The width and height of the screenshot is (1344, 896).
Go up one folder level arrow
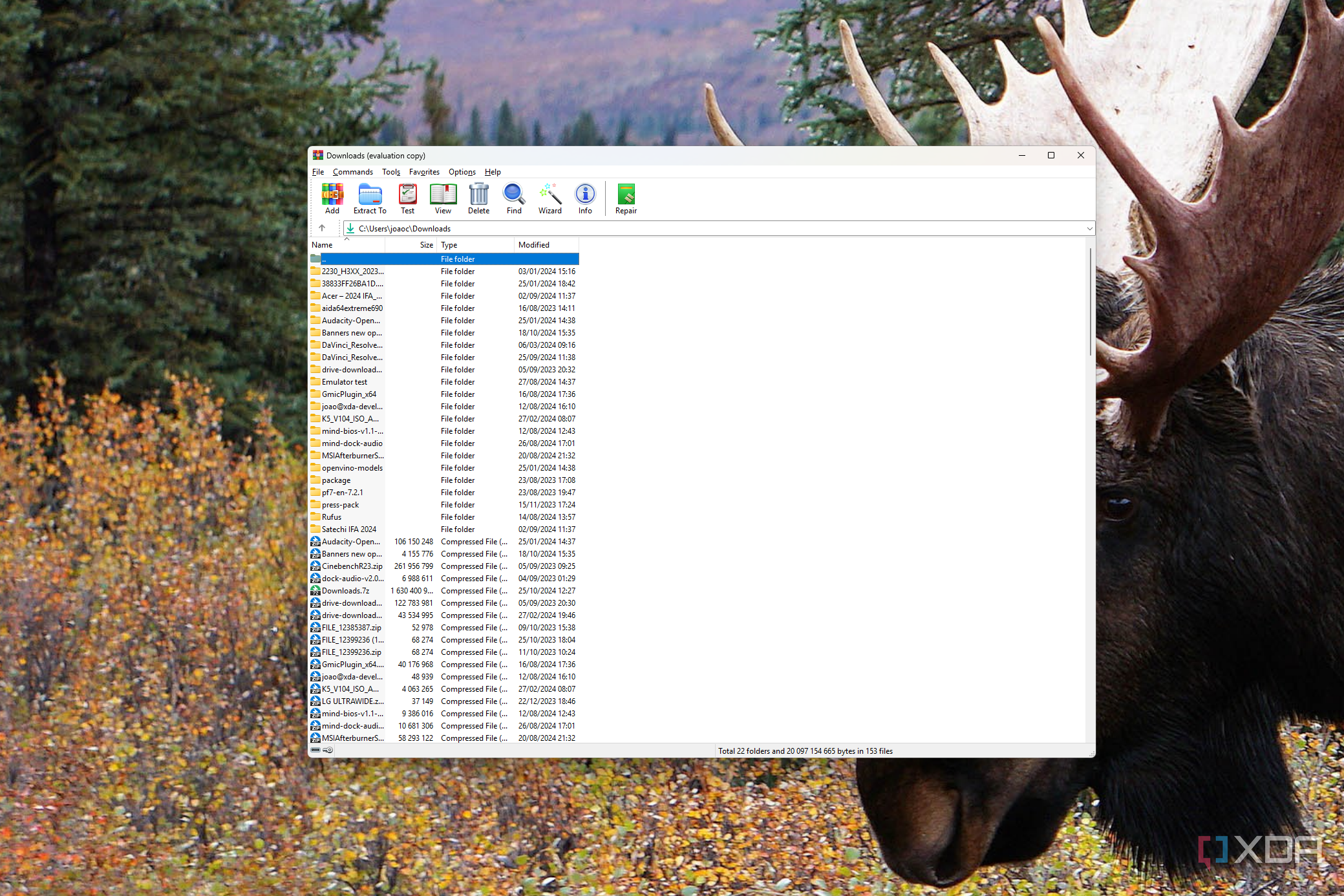click(x=322, y=228)
